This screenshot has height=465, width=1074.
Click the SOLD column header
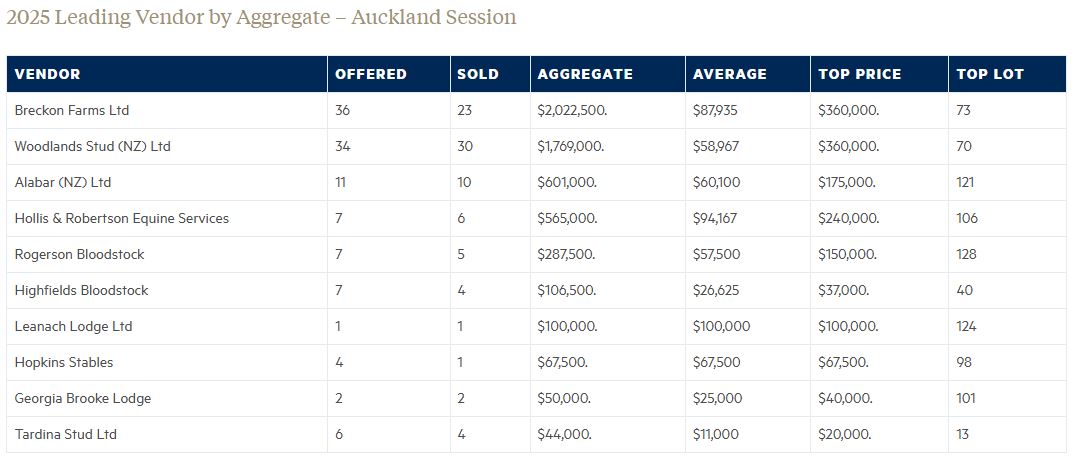(478, 74)
